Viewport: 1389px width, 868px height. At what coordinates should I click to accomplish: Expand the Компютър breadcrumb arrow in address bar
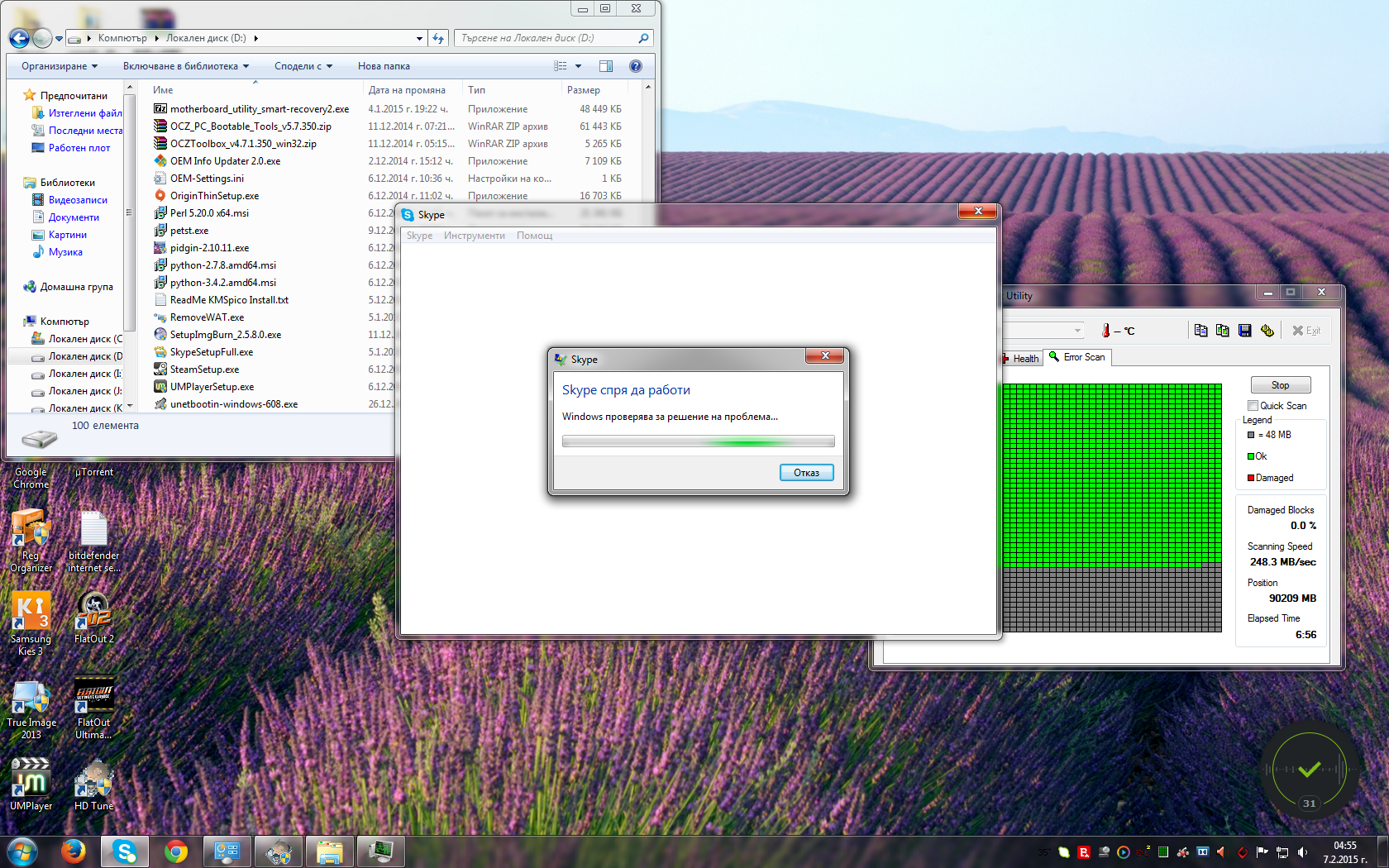pos(157,38)
